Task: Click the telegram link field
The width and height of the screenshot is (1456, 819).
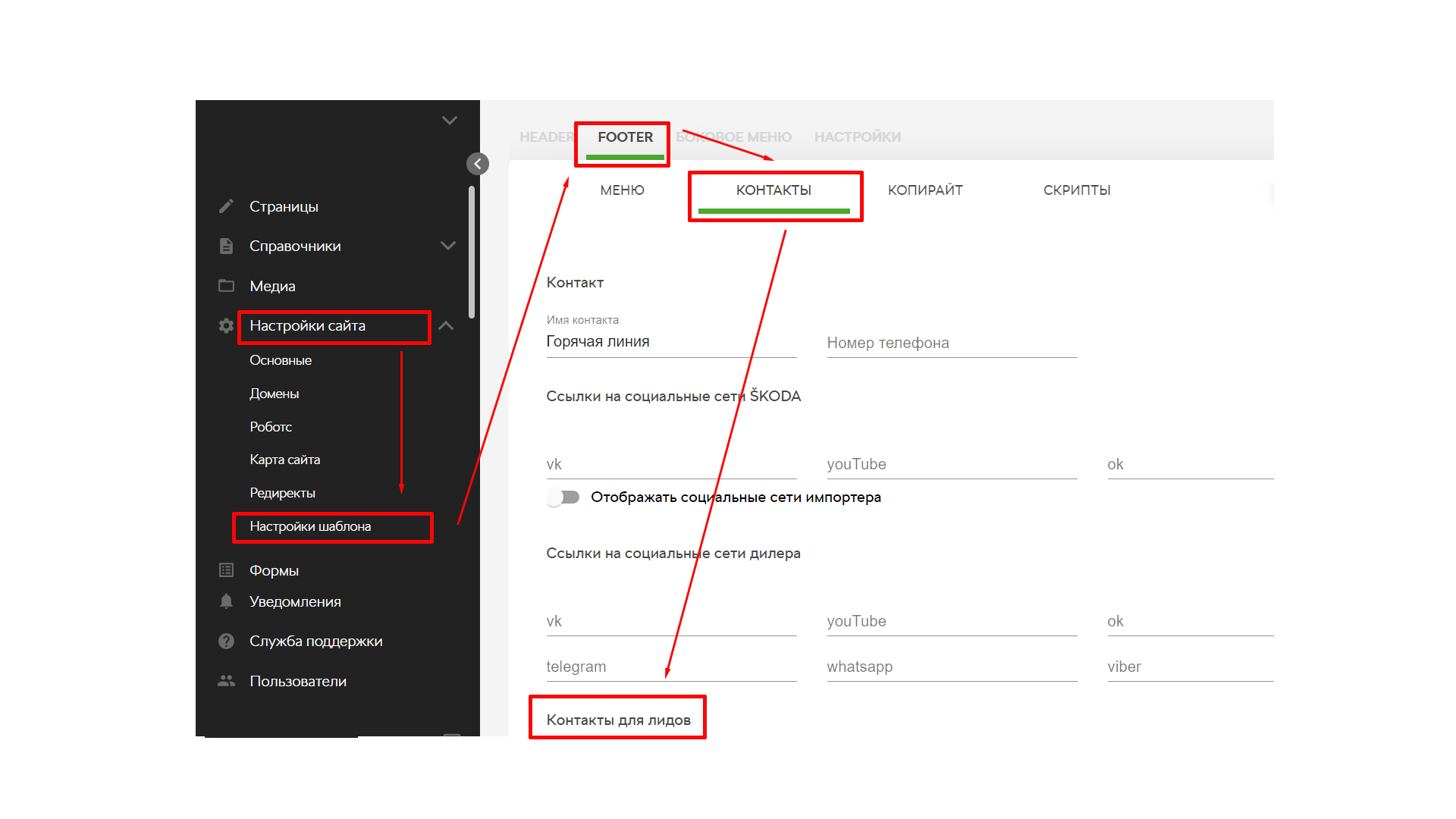Action: click(671, 667)
